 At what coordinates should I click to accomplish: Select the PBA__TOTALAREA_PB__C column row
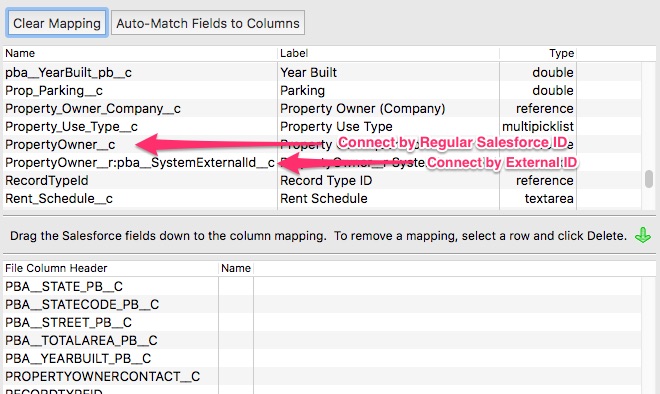[x=322, y=340]
